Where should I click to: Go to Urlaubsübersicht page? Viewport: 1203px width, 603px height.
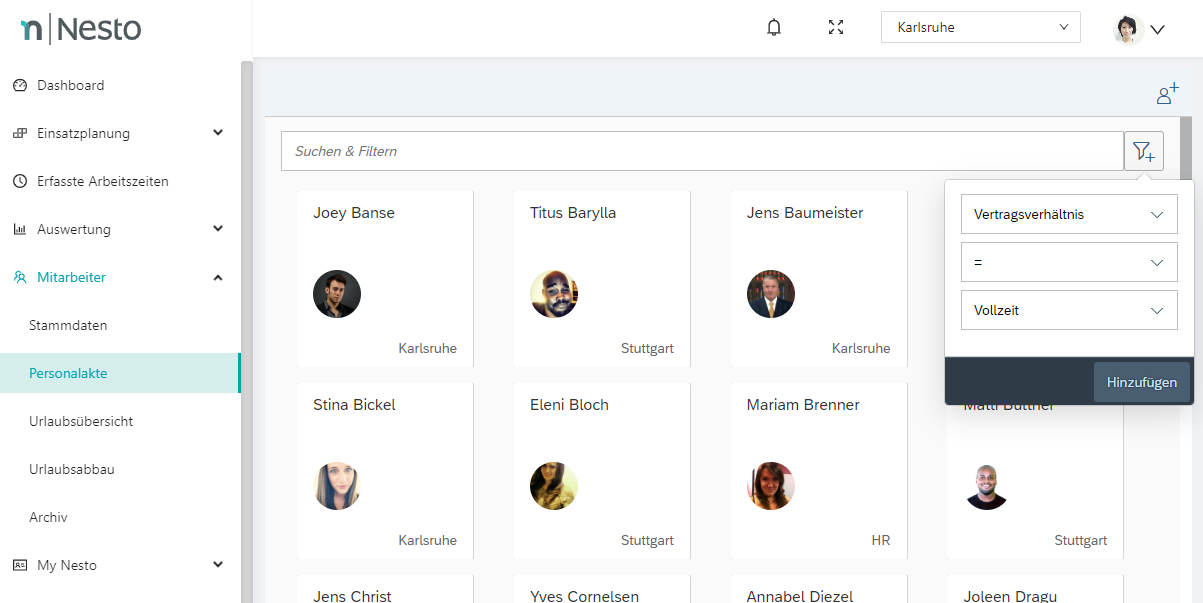click(x=81, y=421)
